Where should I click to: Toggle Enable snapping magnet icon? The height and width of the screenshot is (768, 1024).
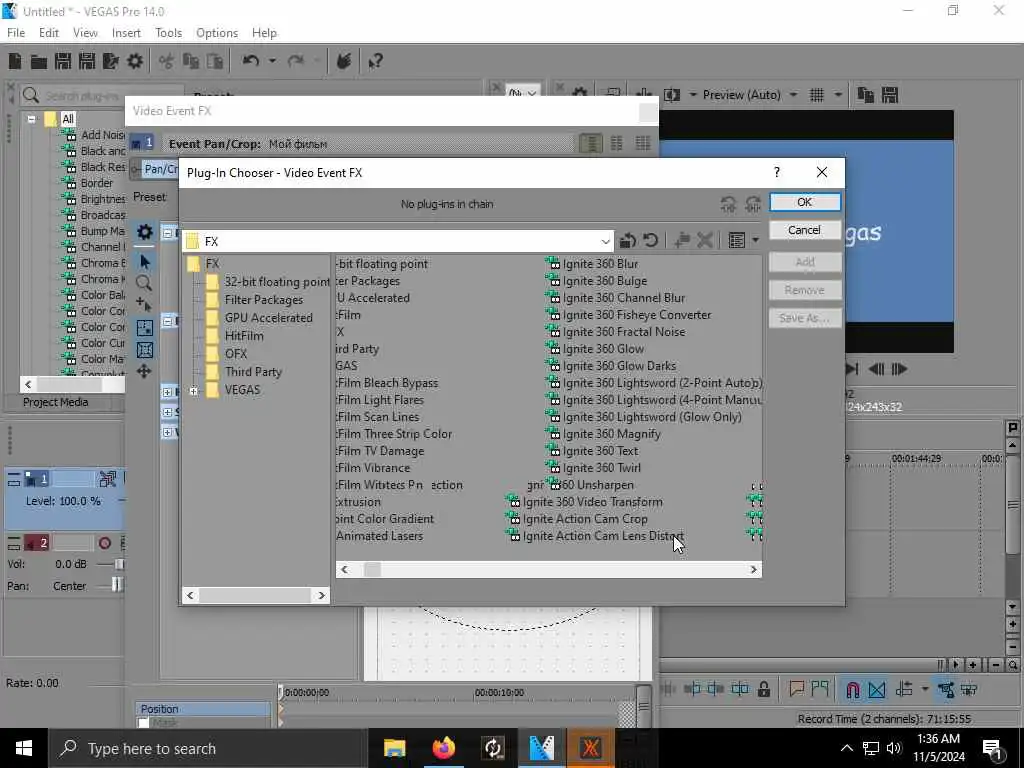pyautogui.click(x=853, y=689)
